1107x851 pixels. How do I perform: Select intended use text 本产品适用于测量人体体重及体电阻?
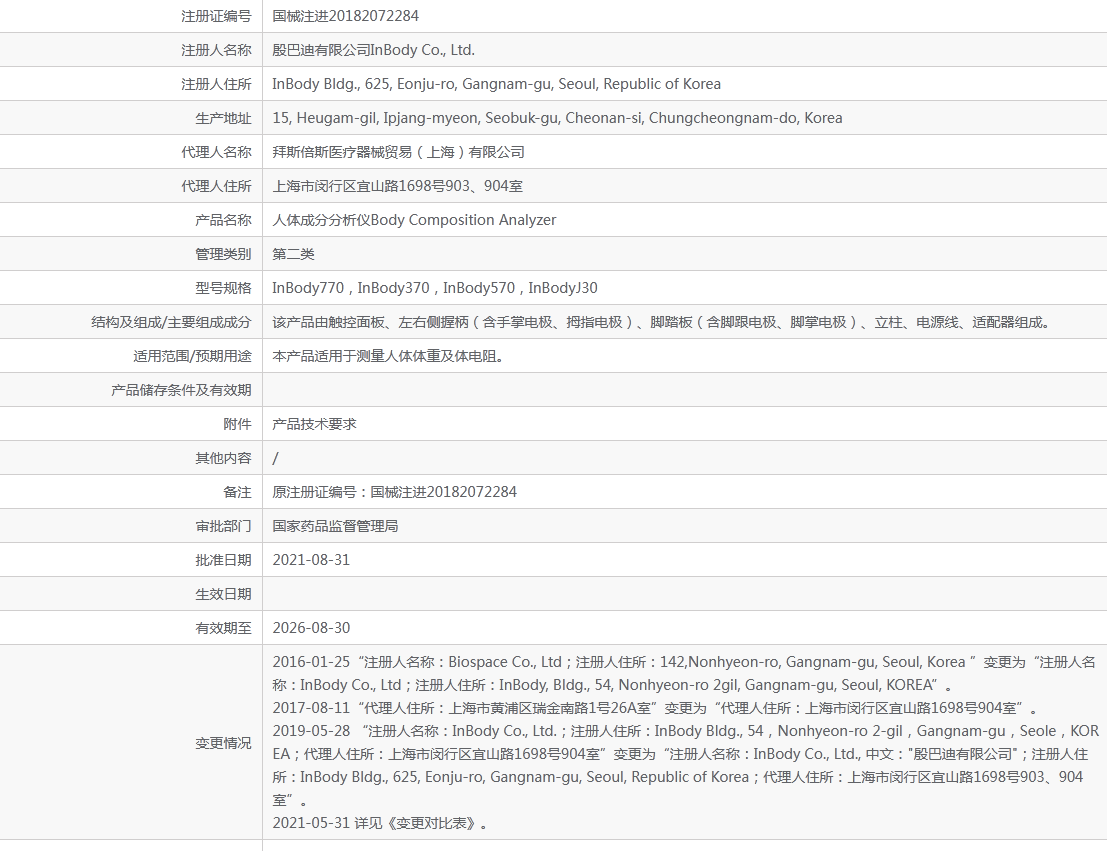click(390, 356)
